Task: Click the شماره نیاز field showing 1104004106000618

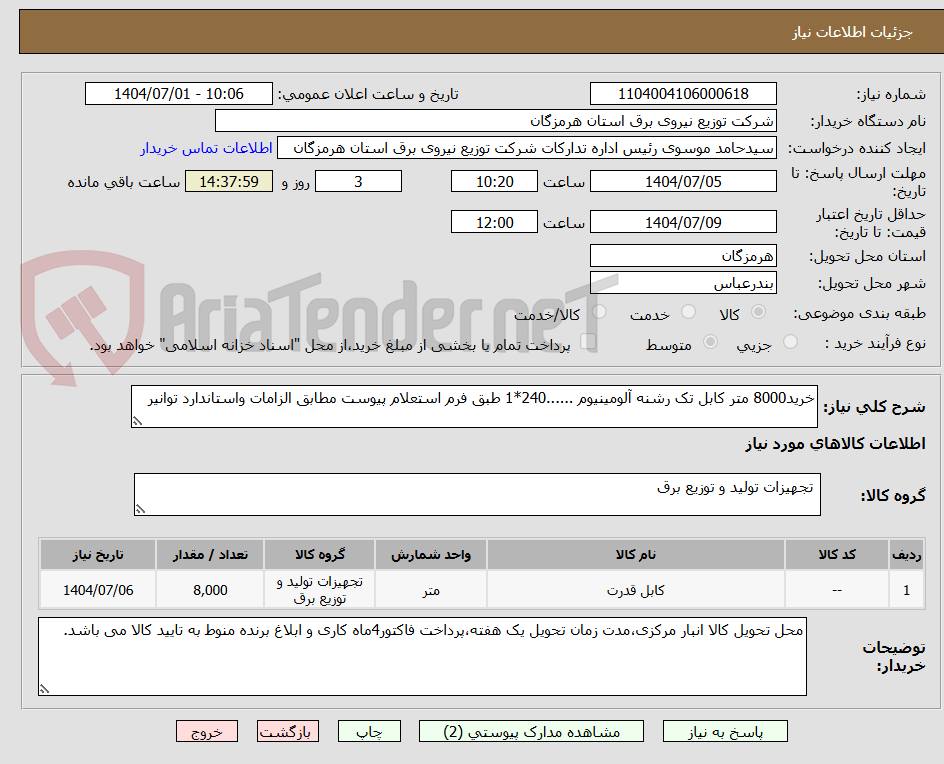Action: pos(683,93)
